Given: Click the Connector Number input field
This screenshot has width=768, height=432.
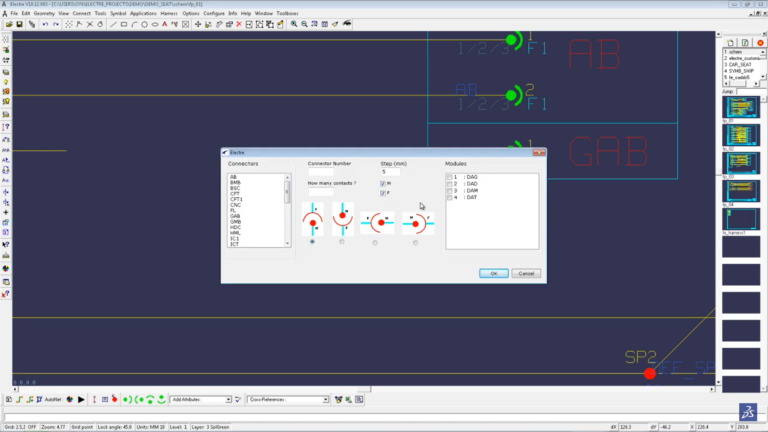Looking at the screenshot, I should [321, 172].
